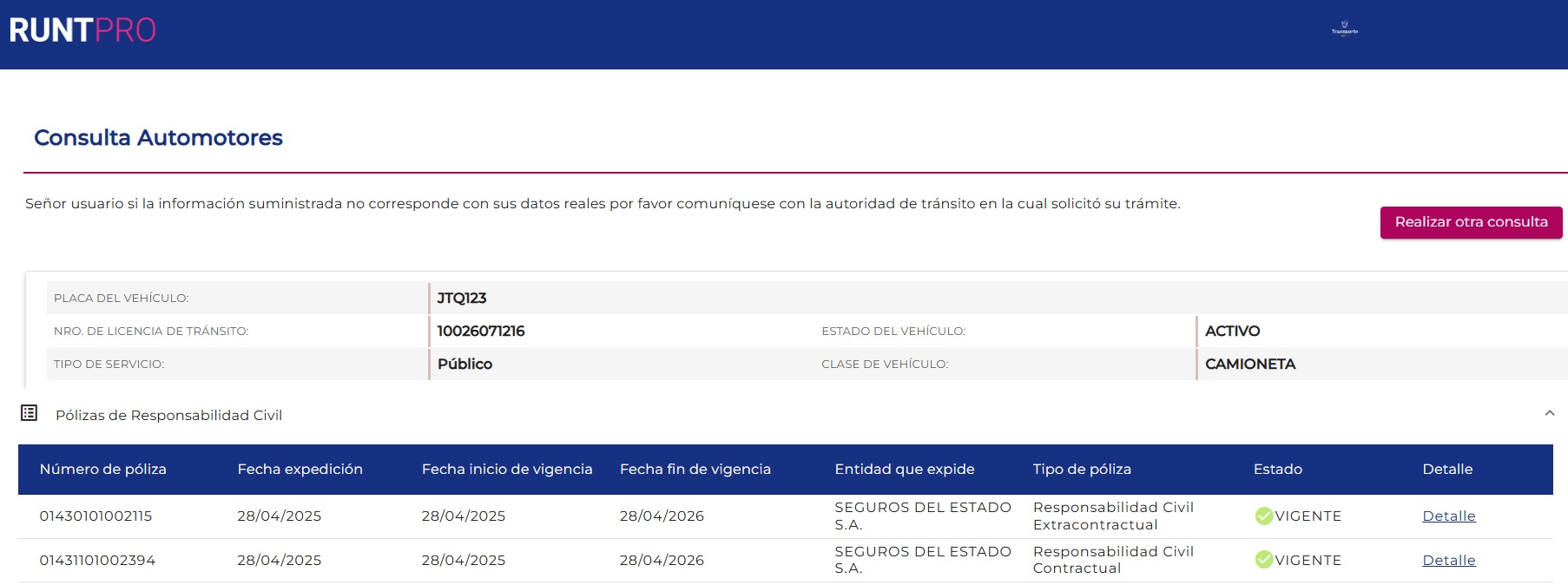Click the Consulta Automotores heading

(x=158, y=138)
